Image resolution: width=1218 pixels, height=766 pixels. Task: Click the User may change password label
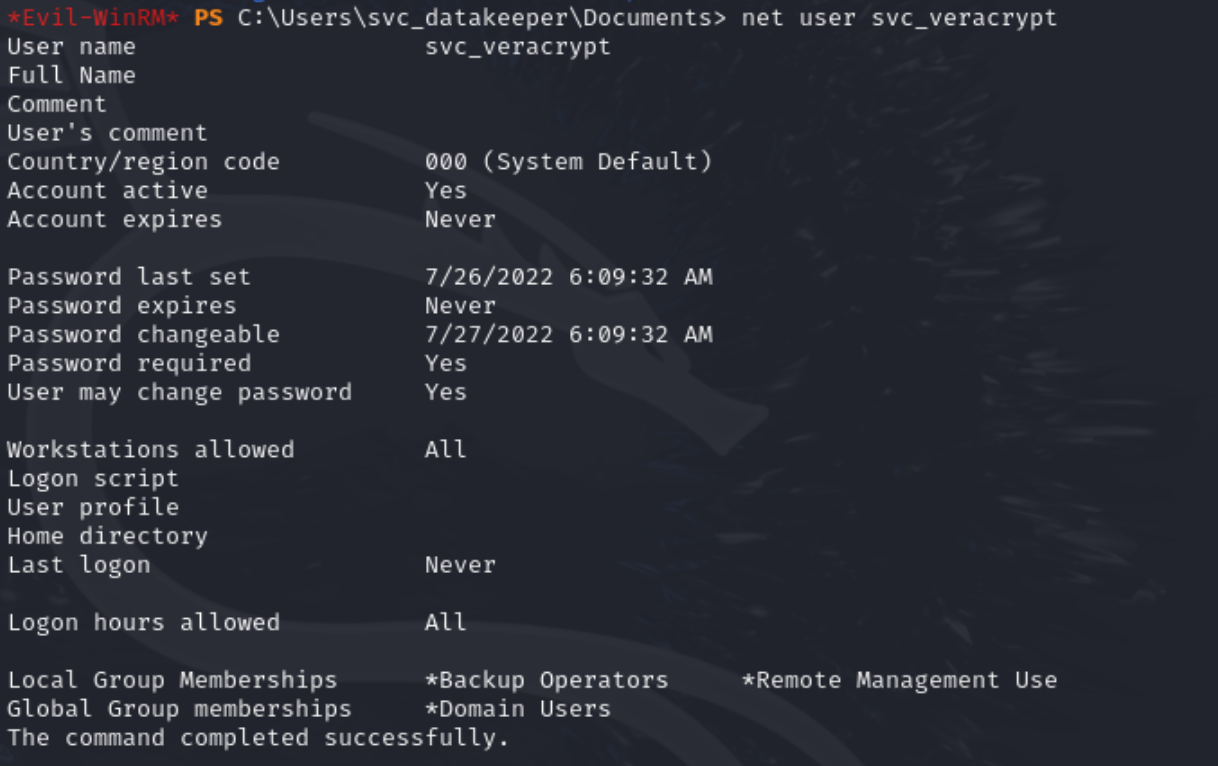[x=179, y=392]
